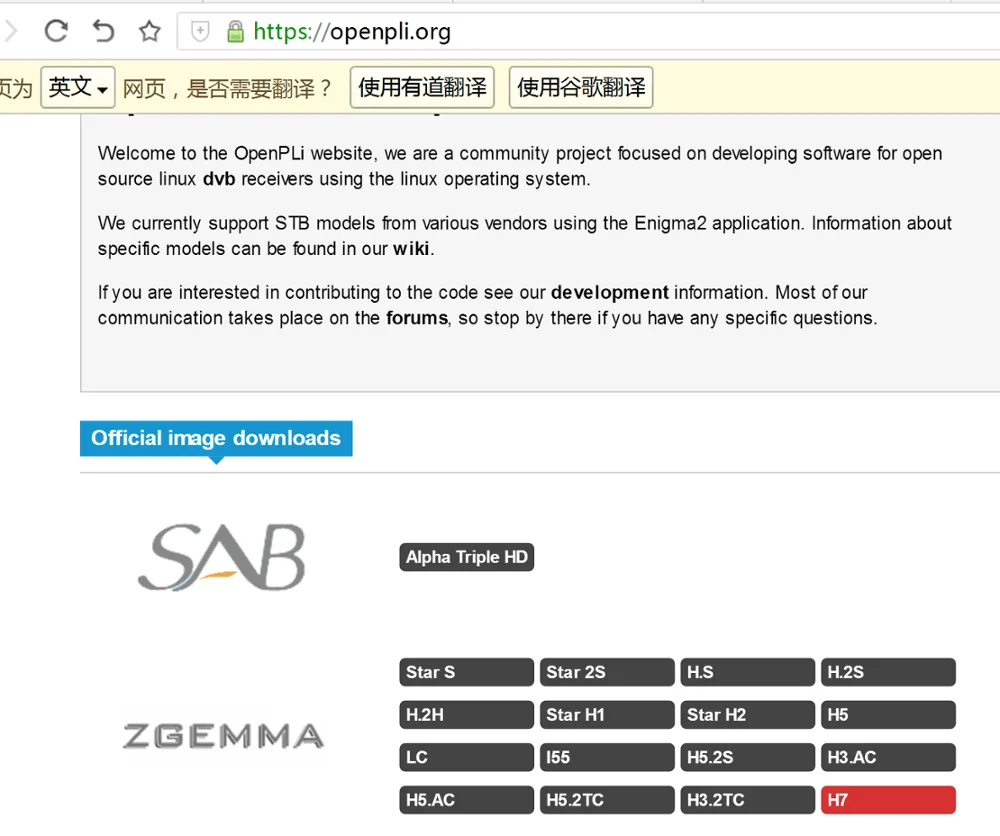Click the browser reload icon
The image size is (1000, 836).
(56, 31)
